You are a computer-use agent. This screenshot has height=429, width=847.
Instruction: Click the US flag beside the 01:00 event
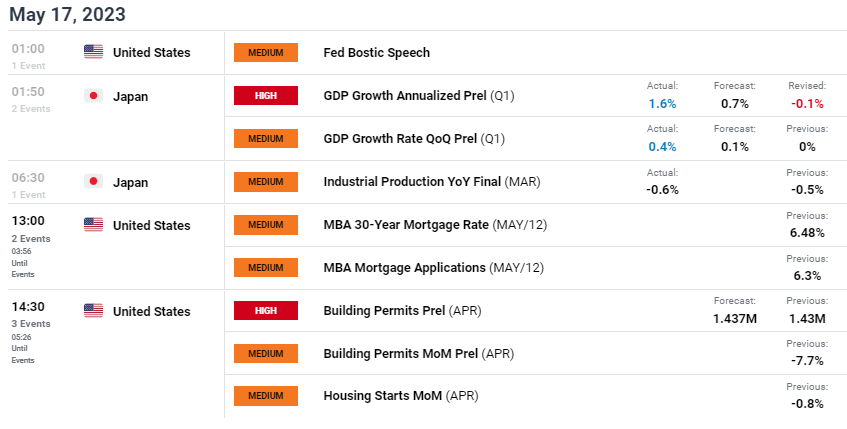point(93,52)
